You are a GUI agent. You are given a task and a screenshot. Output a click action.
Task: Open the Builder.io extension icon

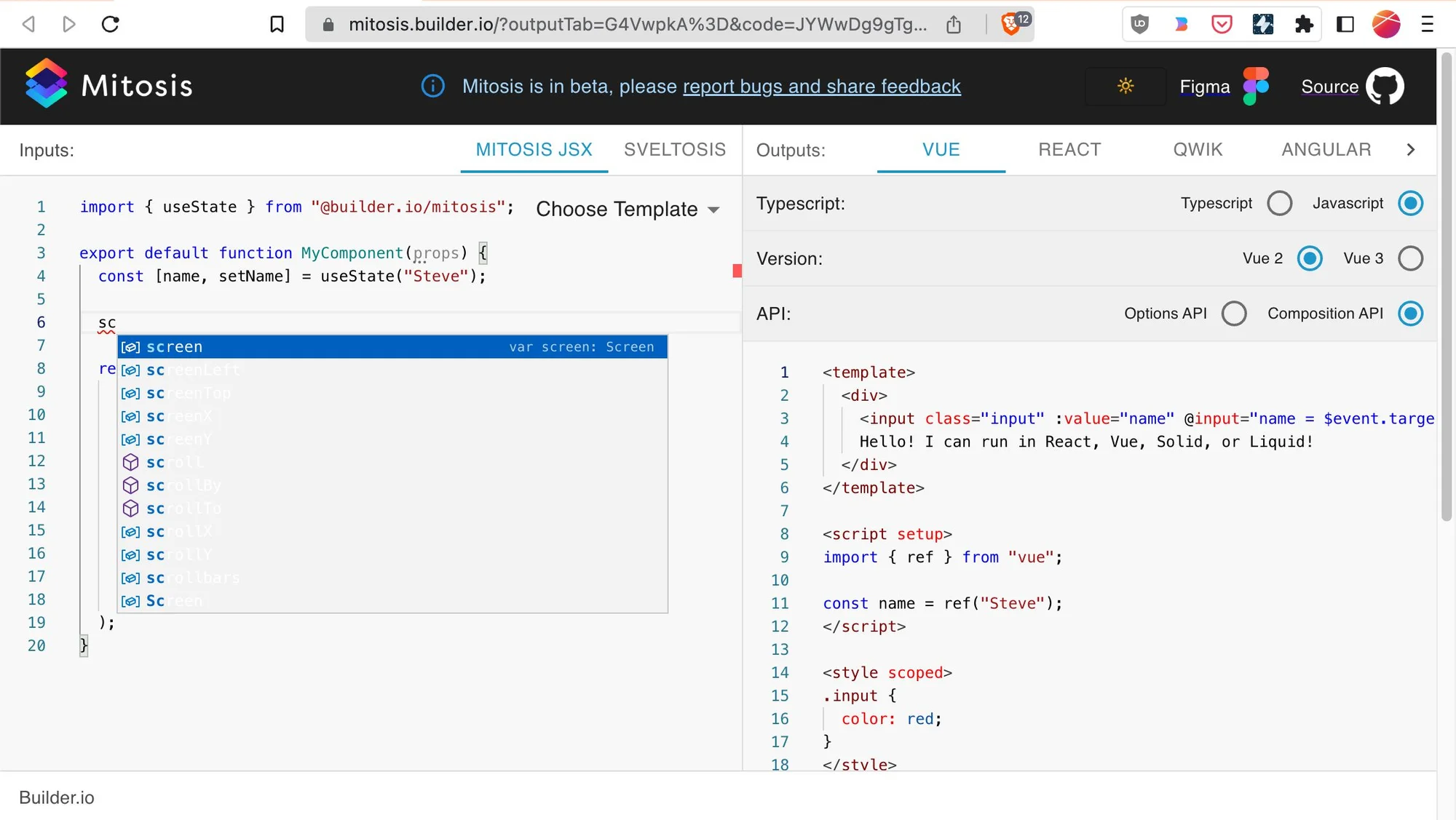[x=1181, y=25]
